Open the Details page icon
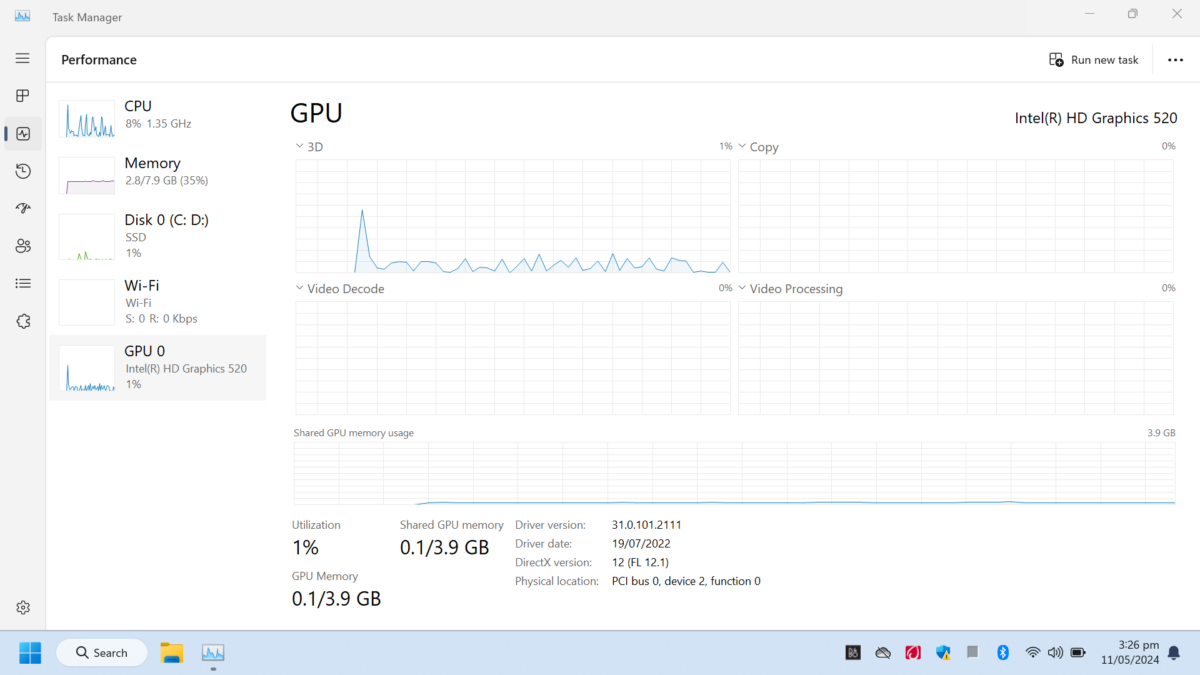 pos(23,284)
